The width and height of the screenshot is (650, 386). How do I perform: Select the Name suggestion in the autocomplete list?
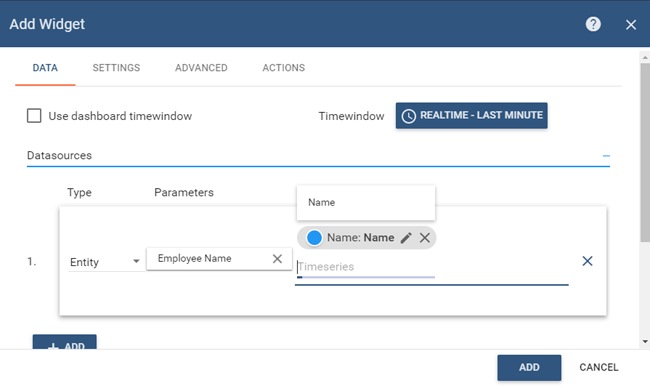click(x=366, y=202)
